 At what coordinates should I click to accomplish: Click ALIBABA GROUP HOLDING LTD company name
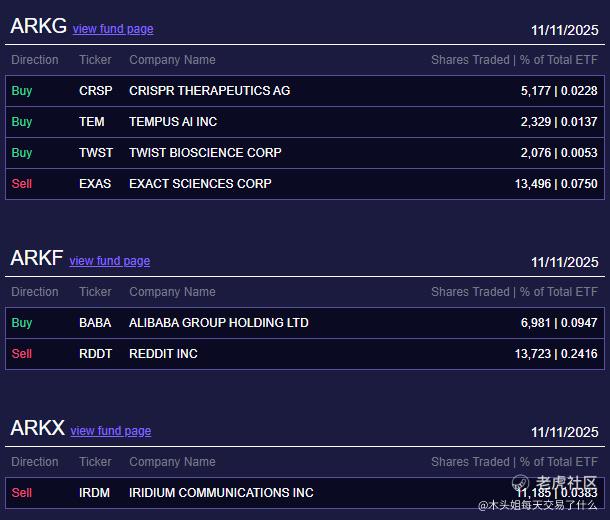219,323
